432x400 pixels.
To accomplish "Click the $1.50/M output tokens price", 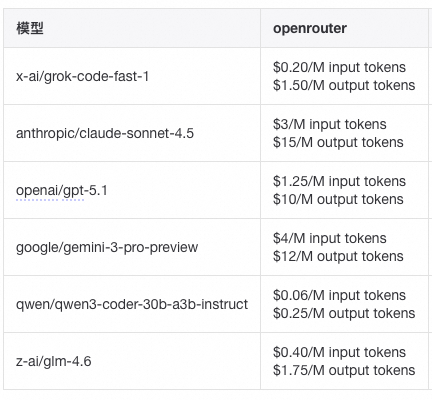I will (x=344, y=85).
